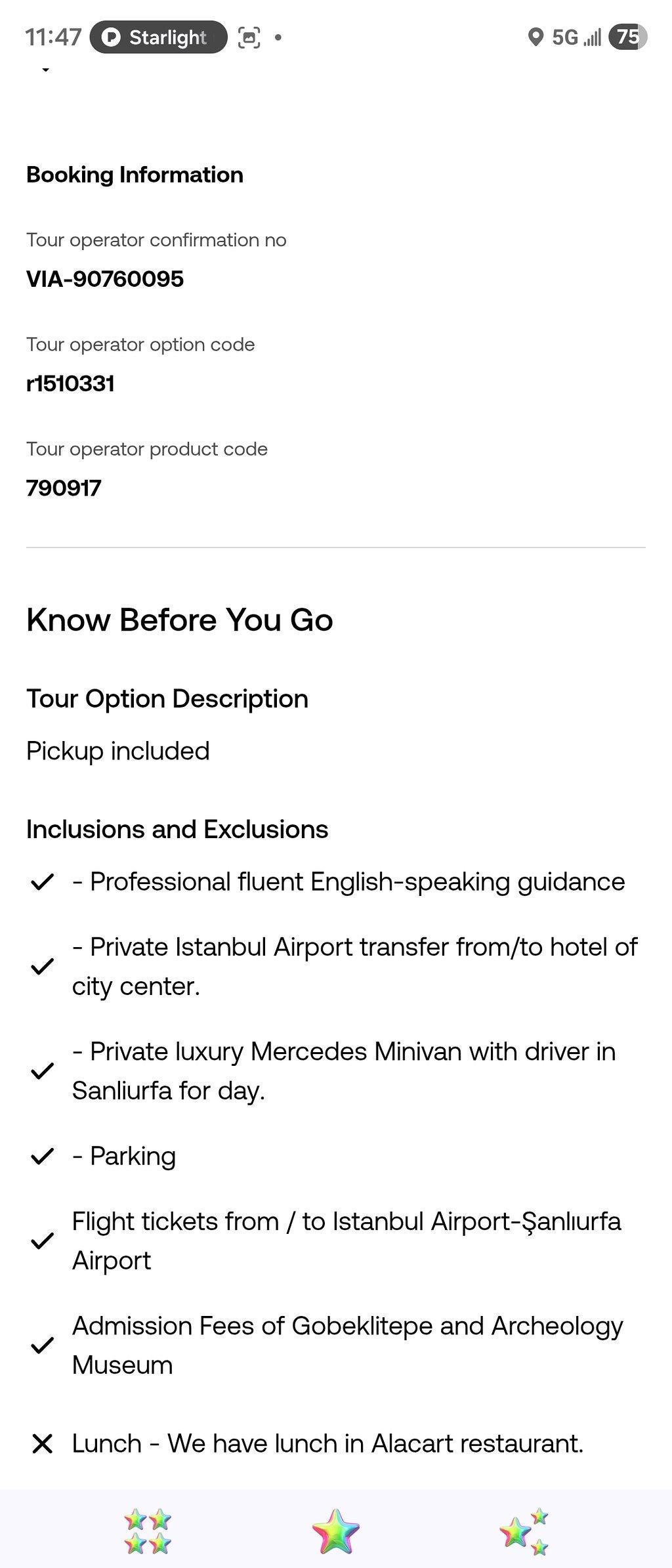The image size is (672, 1568).
Task: Select the four-star cluster icon at bottom
Action: click(148, 1531)
